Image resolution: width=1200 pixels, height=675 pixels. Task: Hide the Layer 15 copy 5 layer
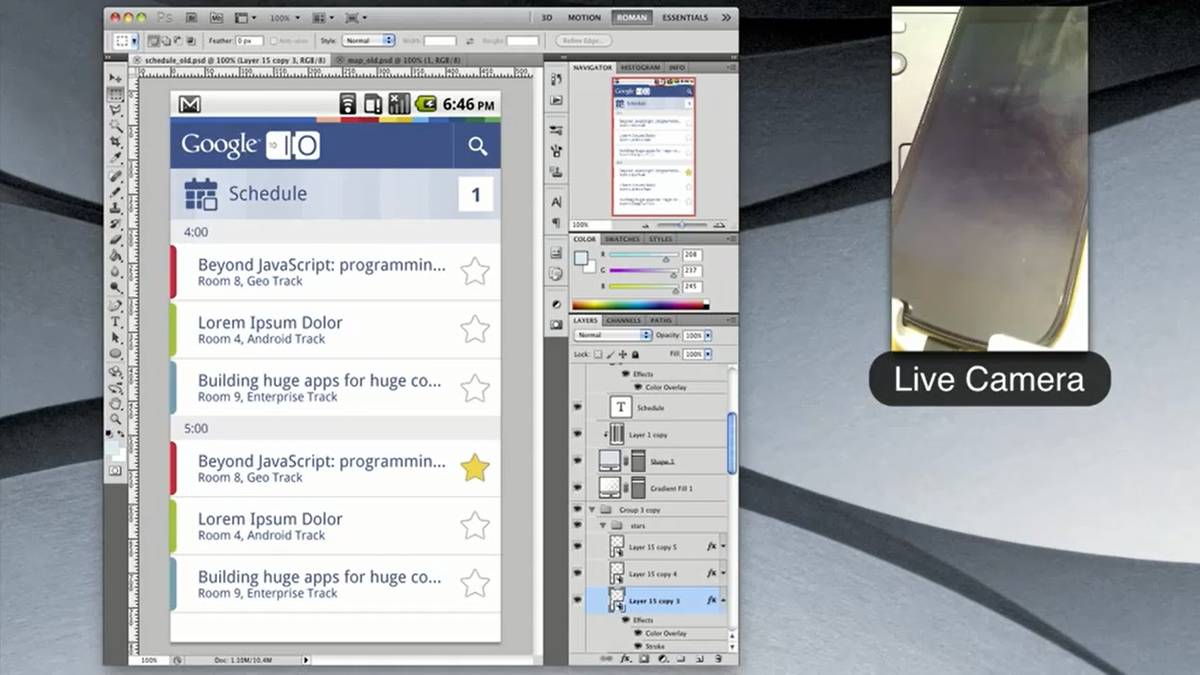tap(578, 547)
